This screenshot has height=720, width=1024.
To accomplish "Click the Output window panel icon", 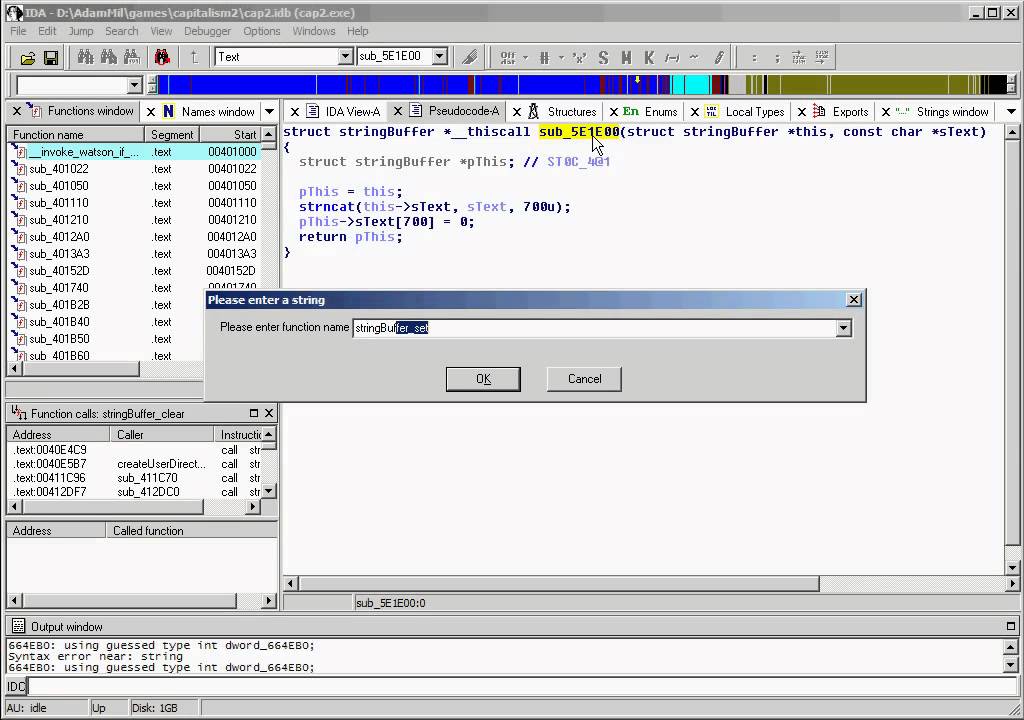I will tap(18, 627).
